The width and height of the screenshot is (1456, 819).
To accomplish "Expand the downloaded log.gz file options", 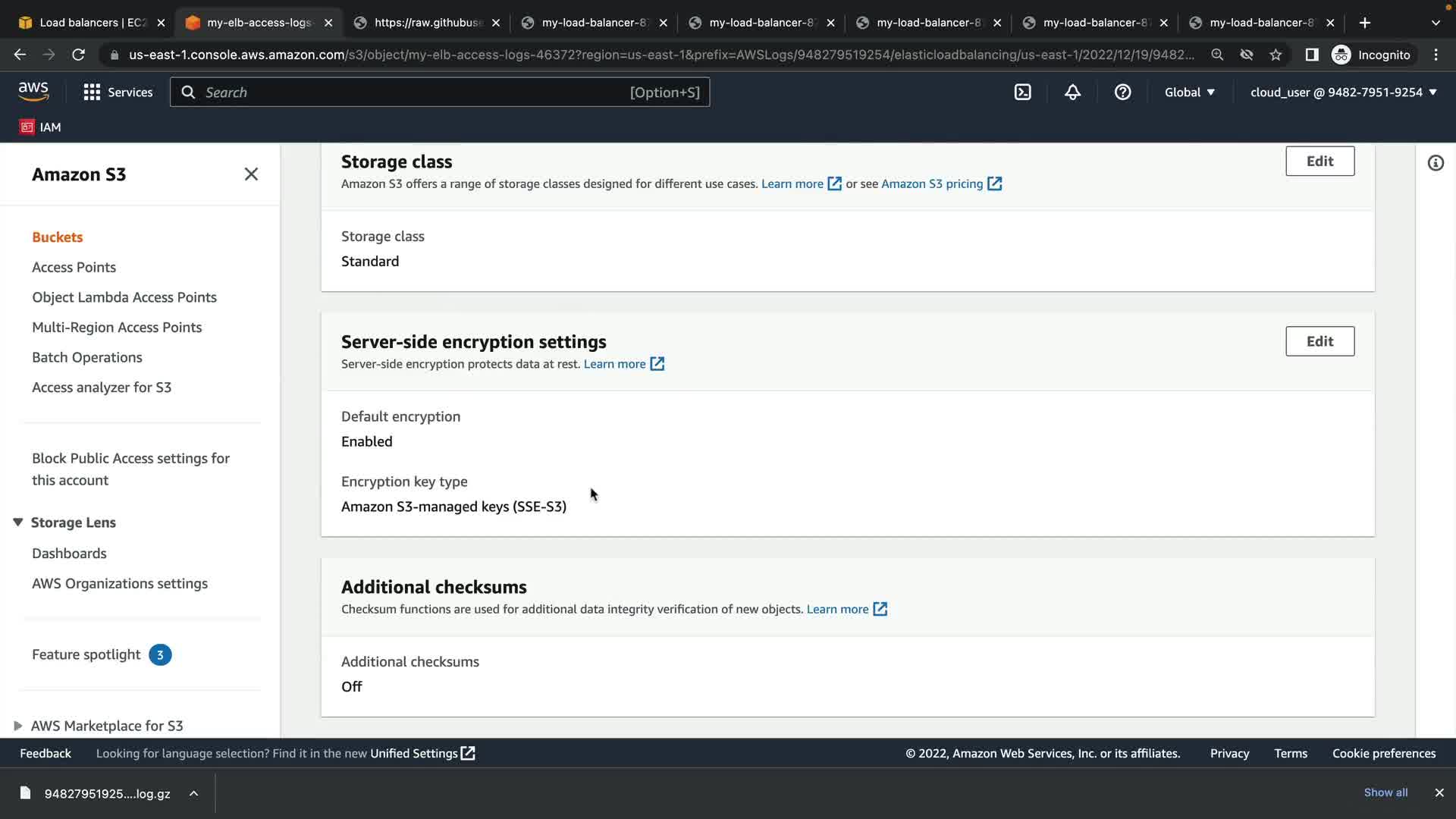I will 194,793.
